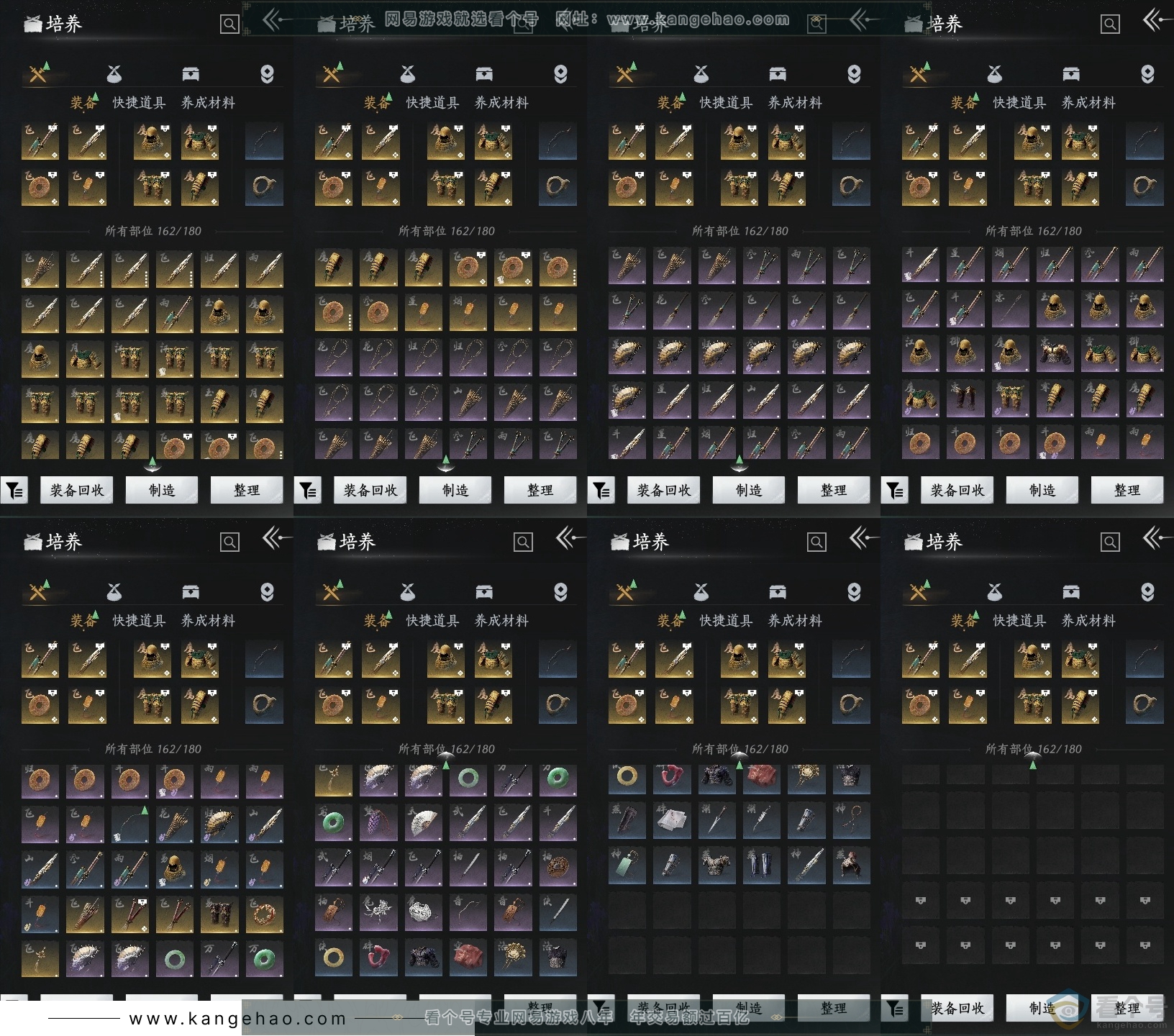This screenshot has width=1174, height=1036.
Task: Select the pouch category icon in top-left panel
Action: [x=114, y=73]
